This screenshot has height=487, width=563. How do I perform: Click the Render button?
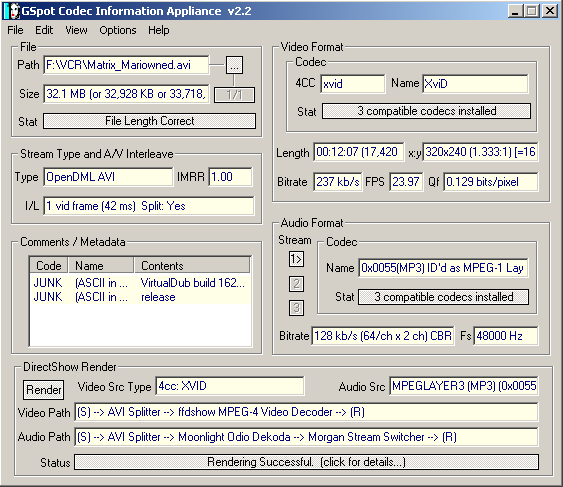[x=43, y=390]
